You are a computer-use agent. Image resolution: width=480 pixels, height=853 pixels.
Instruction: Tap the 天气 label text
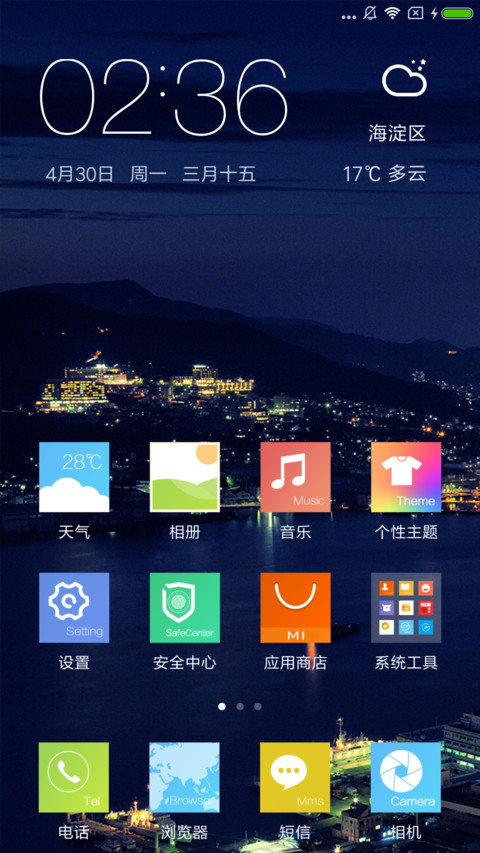(x=74, y=532)
